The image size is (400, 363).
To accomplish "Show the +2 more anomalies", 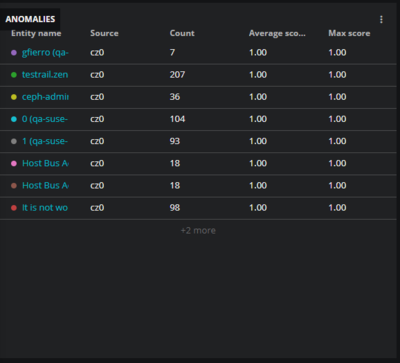I will 198,230.
